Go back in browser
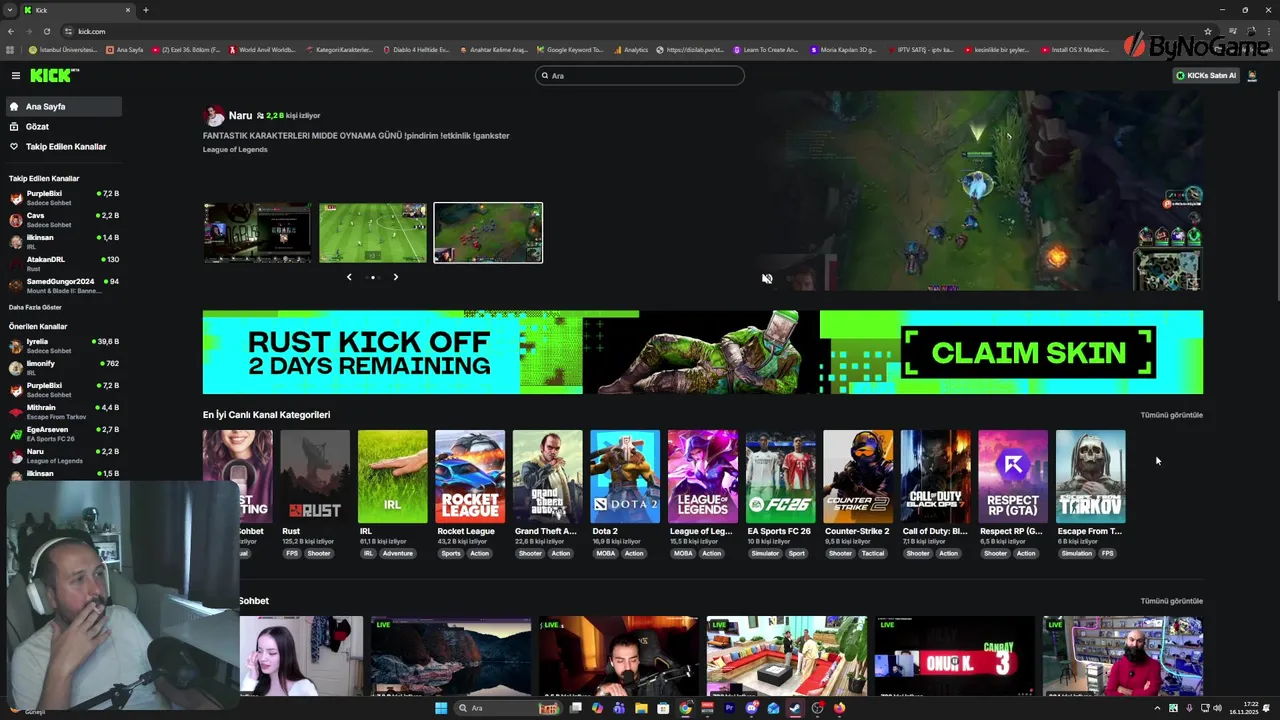This screenshot has width=1280, height=720. tap(11, 31)
